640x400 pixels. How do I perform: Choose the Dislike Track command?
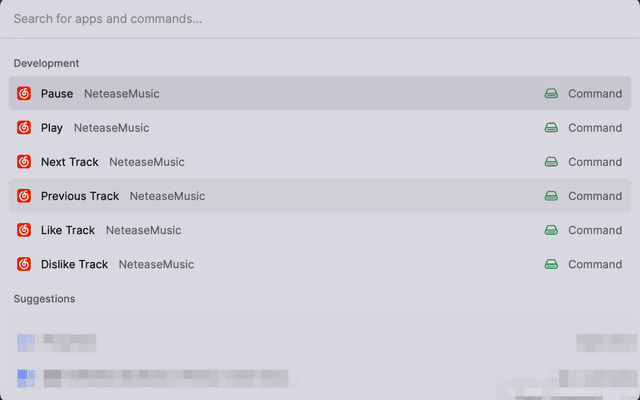(x=74, y=264)
